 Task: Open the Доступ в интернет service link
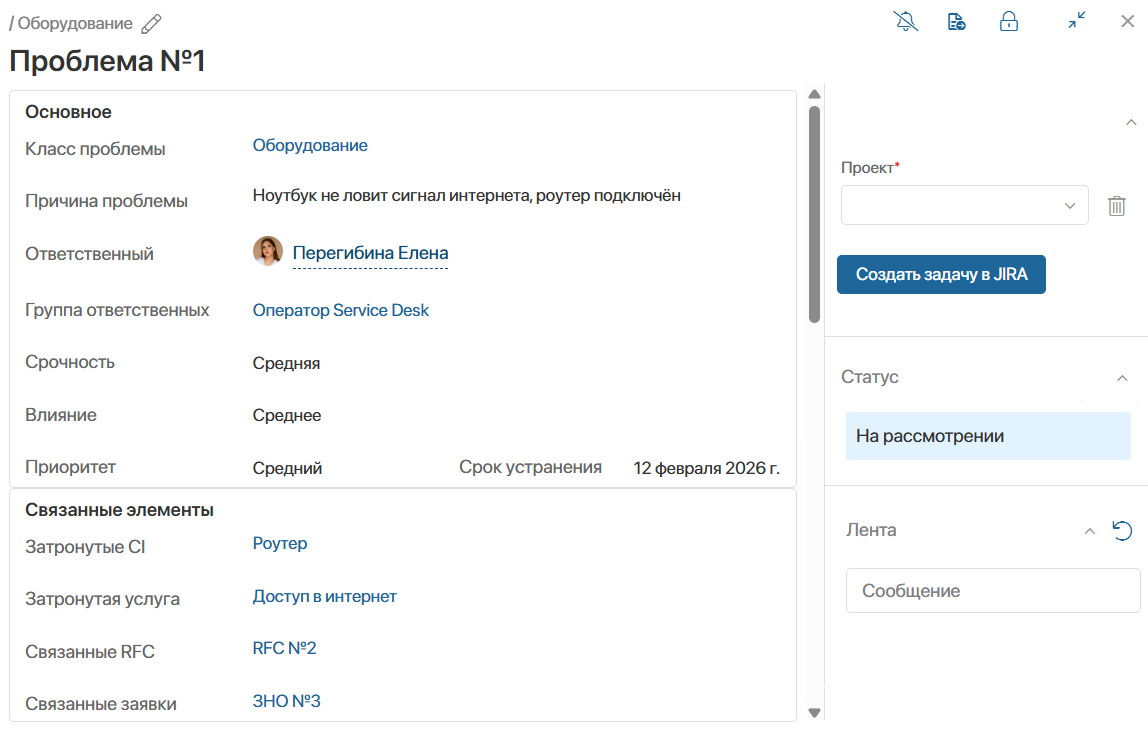click(x=324, y=597)
